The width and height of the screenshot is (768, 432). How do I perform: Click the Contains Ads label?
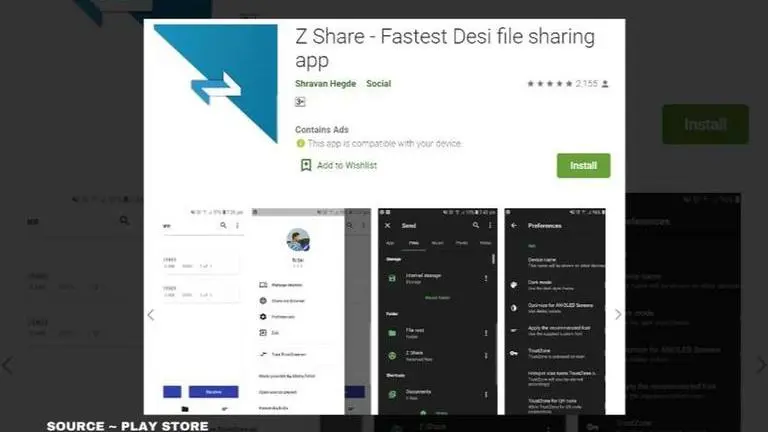click(x=322, y=130)
